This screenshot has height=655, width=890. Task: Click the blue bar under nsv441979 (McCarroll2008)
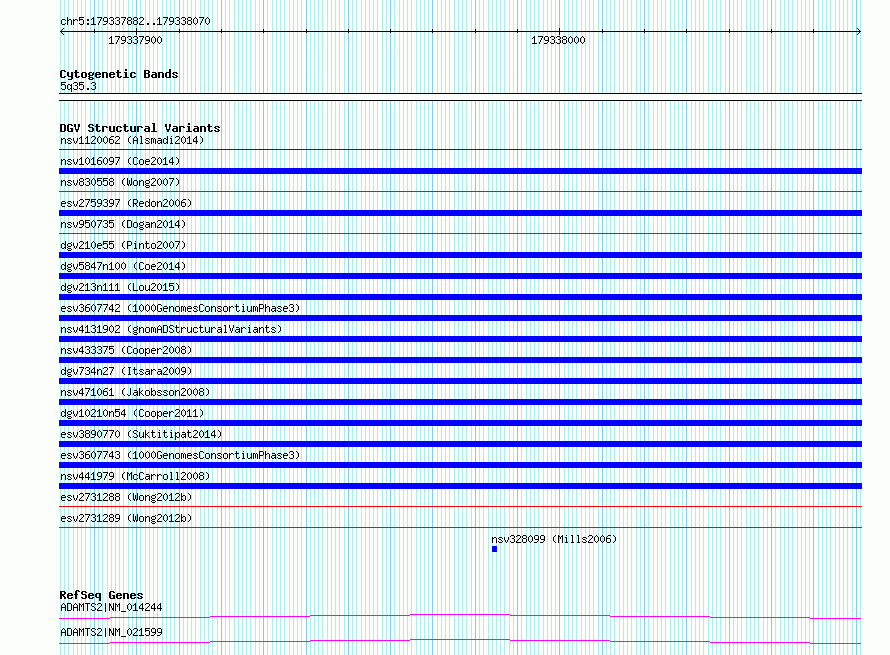(x=460, y=486)
